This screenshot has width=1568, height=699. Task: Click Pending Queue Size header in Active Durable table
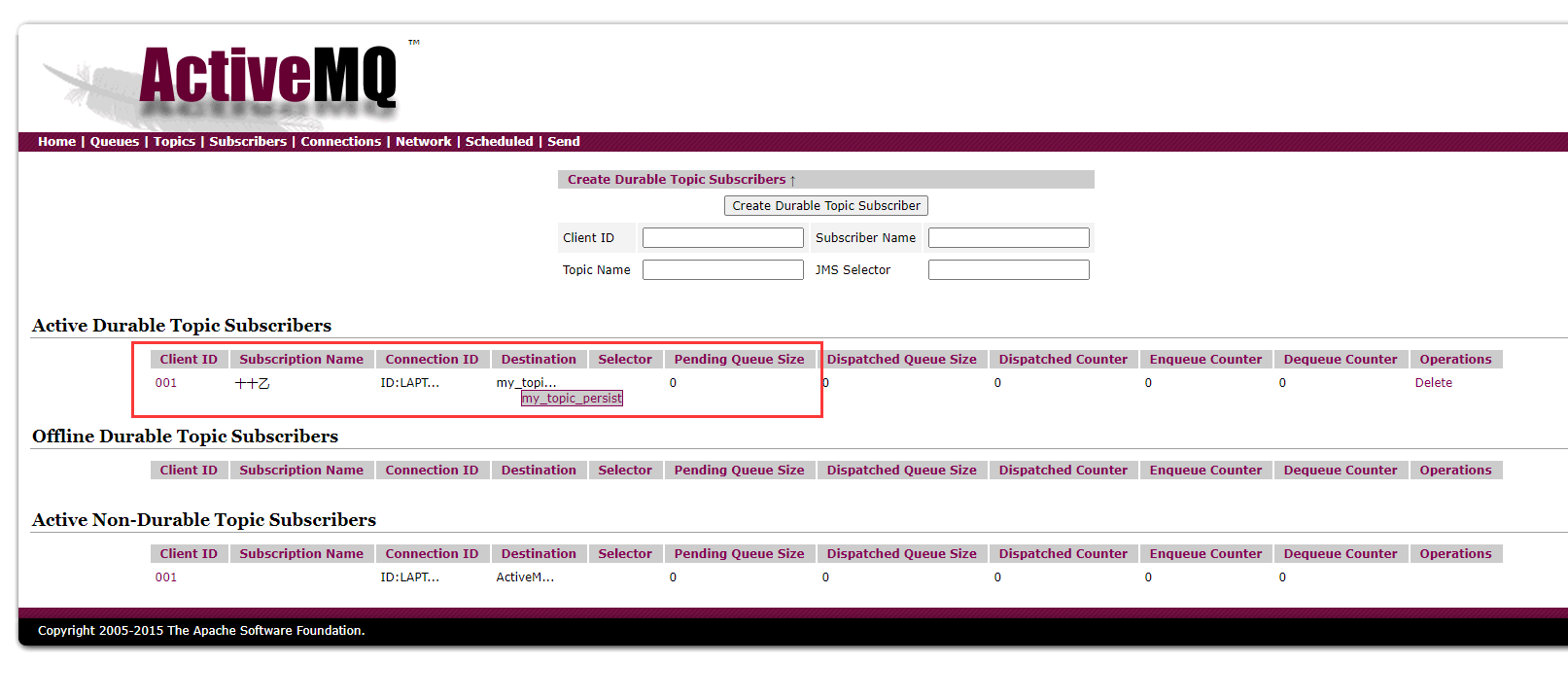tap(739, 360)
